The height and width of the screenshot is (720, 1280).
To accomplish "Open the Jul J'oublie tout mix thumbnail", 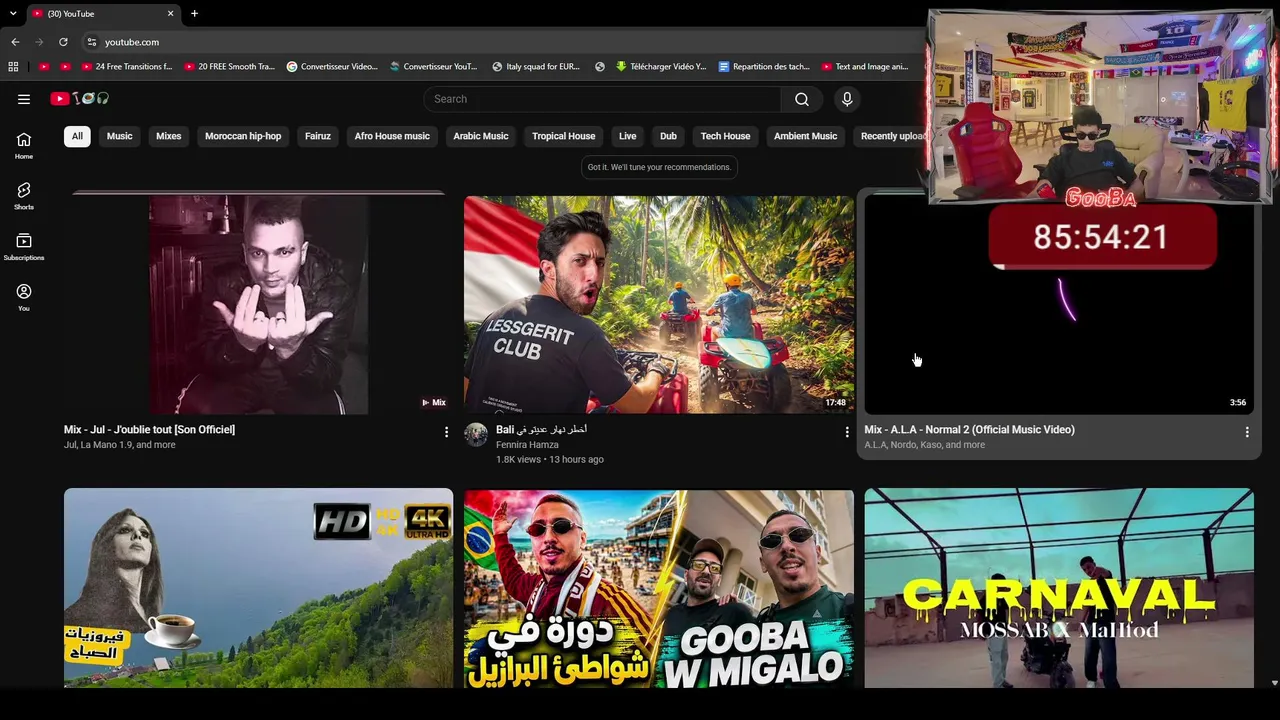I will (x=258, y=304).
